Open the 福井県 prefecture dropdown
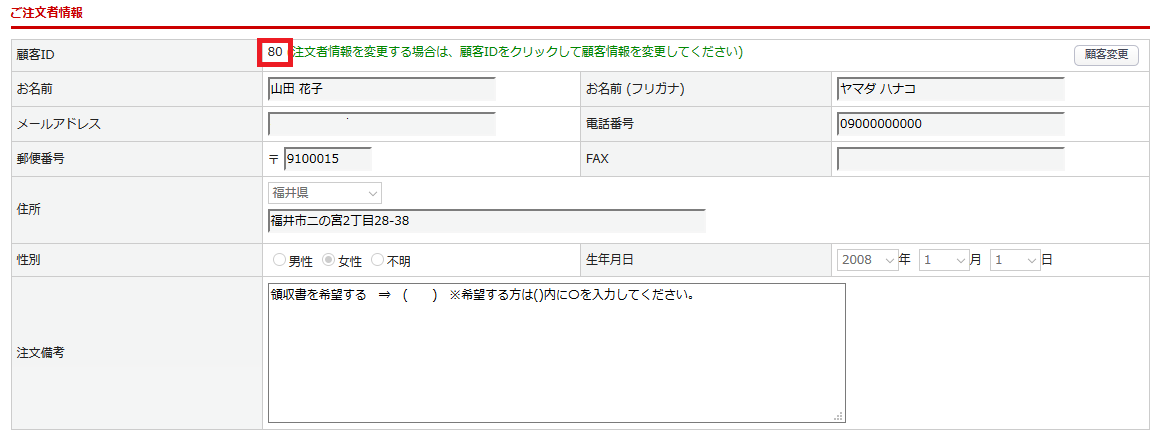Screen dimensions: 1162x441 point(325,193)
